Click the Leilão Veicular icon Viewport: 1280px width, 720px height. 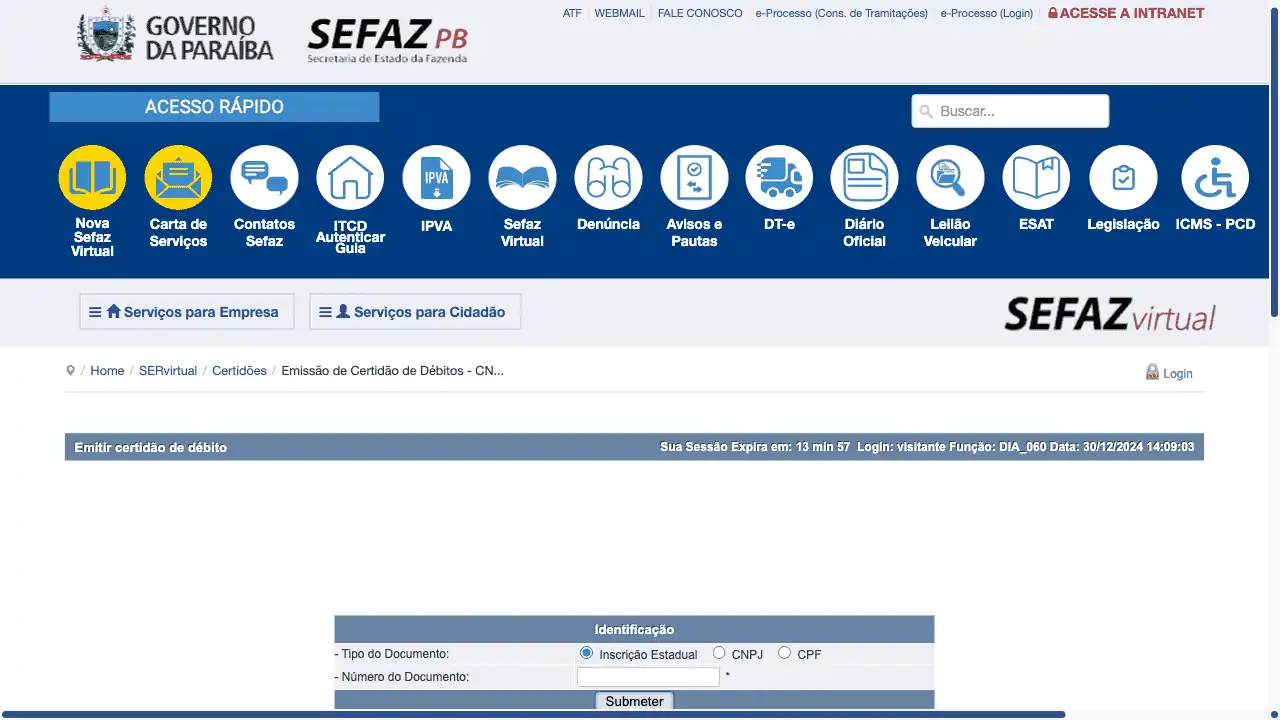coord(950,178)
